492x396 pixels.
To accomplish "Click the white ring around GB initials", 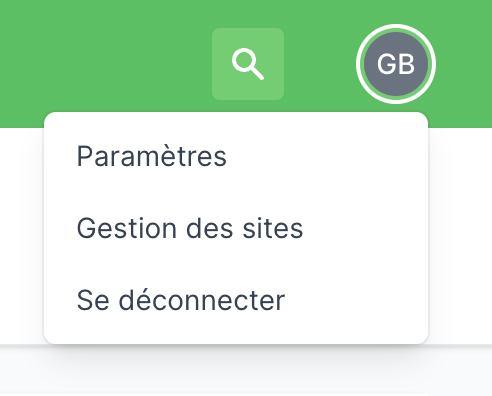I will 396,64.
